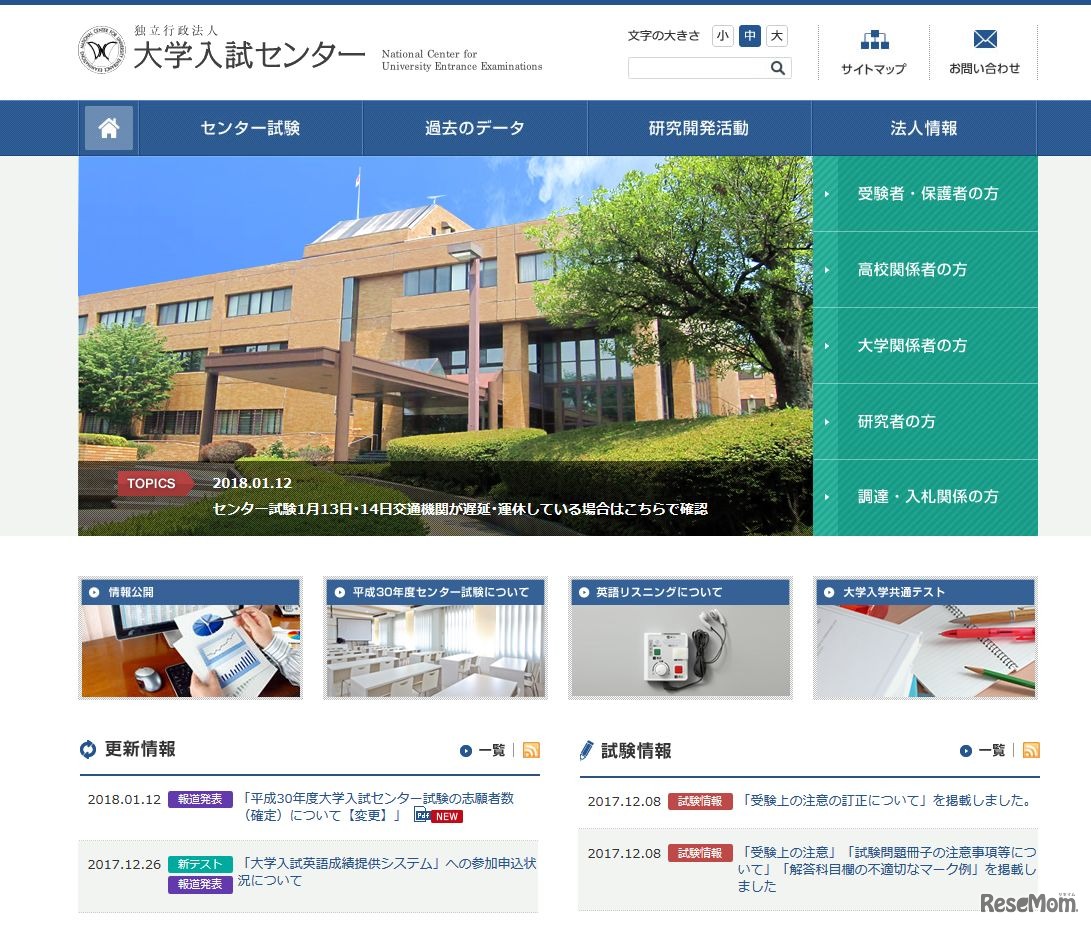Switch to the 過去のデータ section

[474, 128]
